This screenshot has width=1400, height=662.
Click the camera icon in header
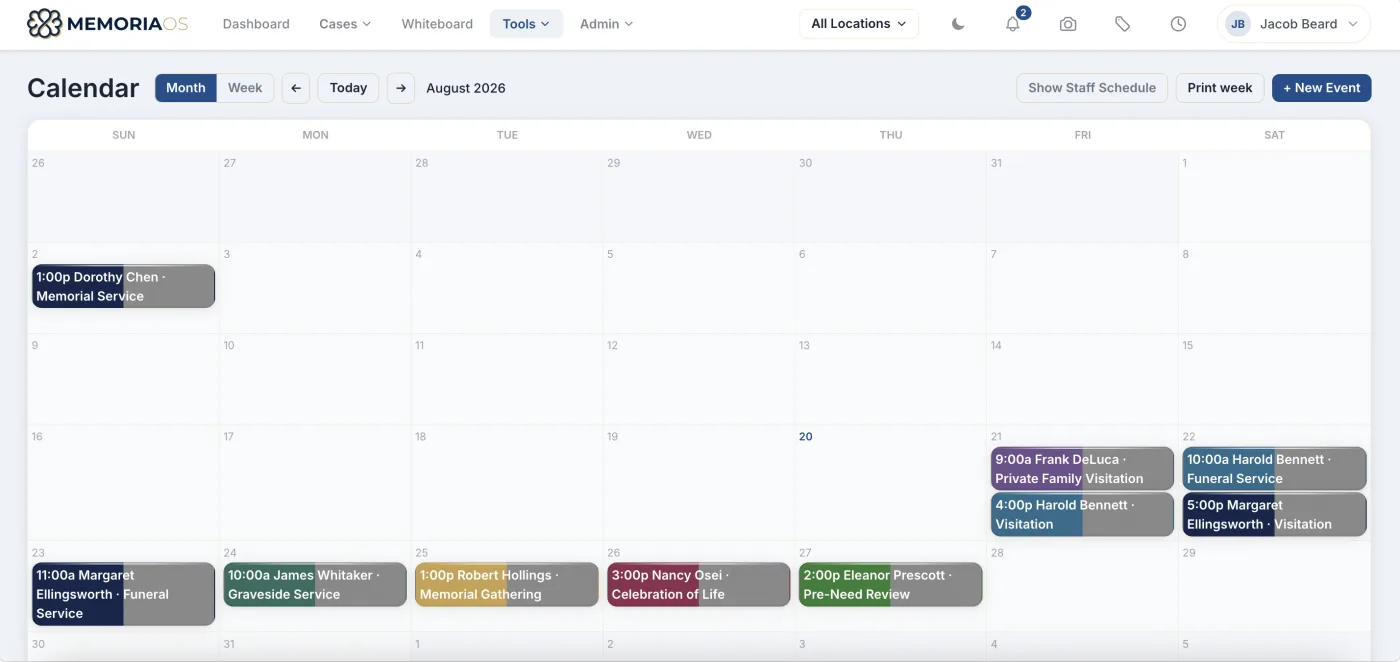pos(1068,24)
